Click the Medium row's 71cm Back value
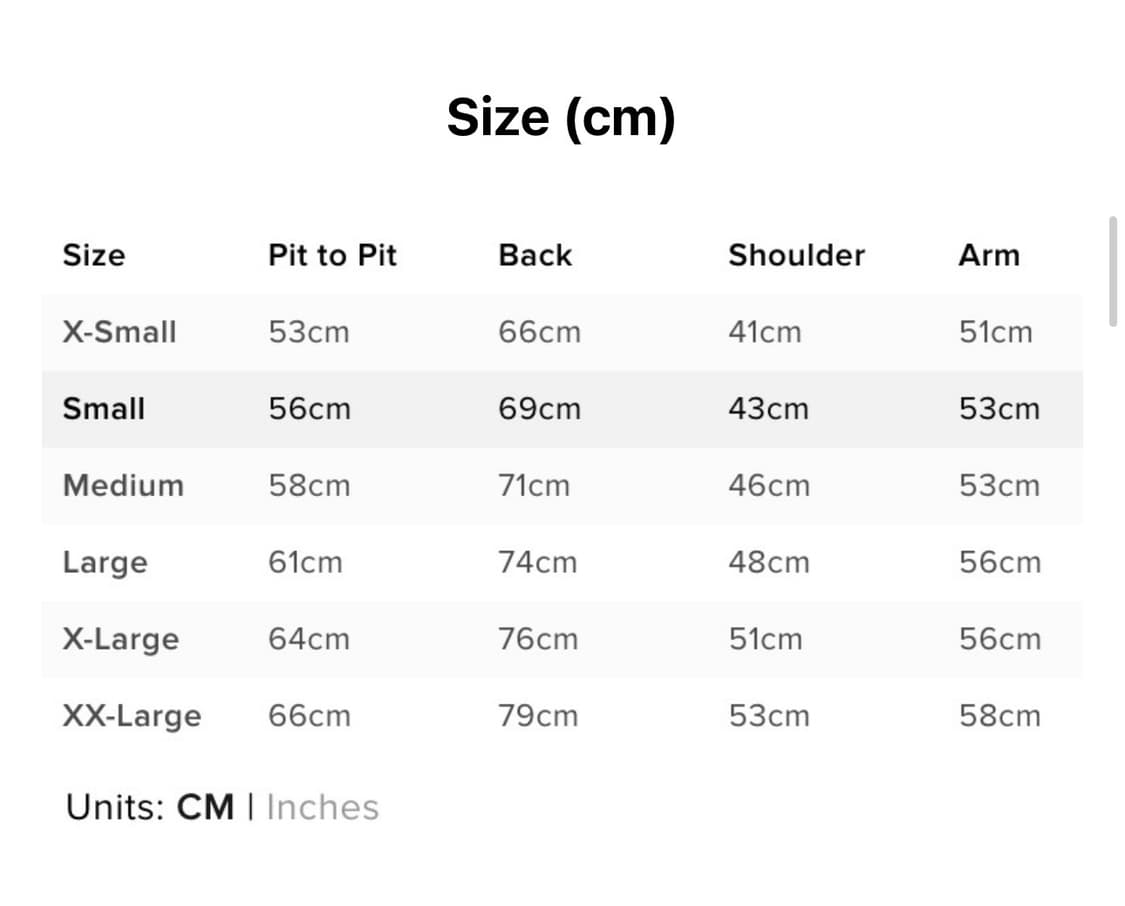This screenshot has height=906, width=1125. 534,486
